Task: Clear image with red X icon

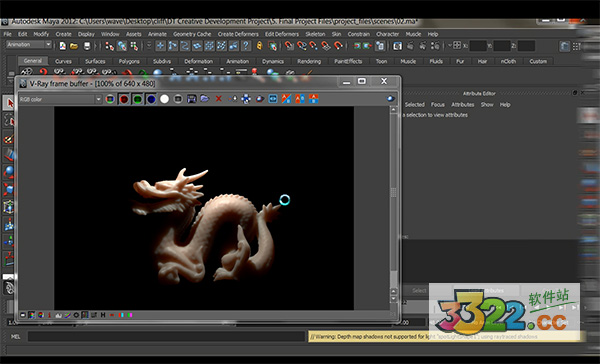Action: pos(218,99)
